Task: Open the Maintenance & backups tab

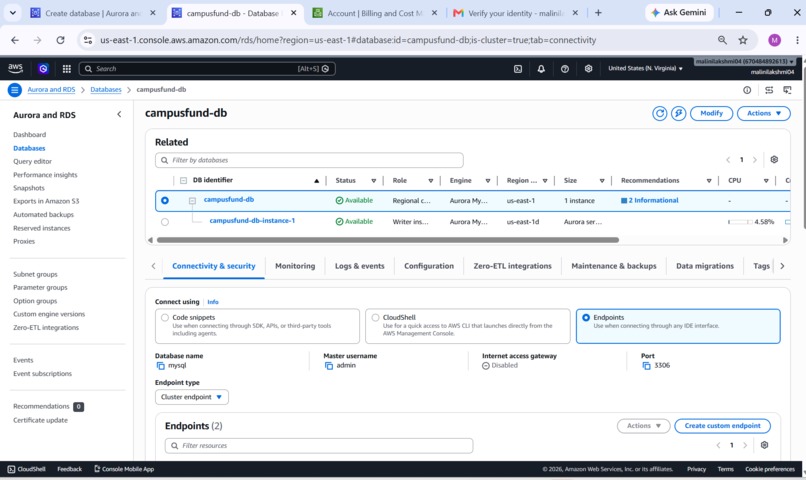Action: click(614, 266)
